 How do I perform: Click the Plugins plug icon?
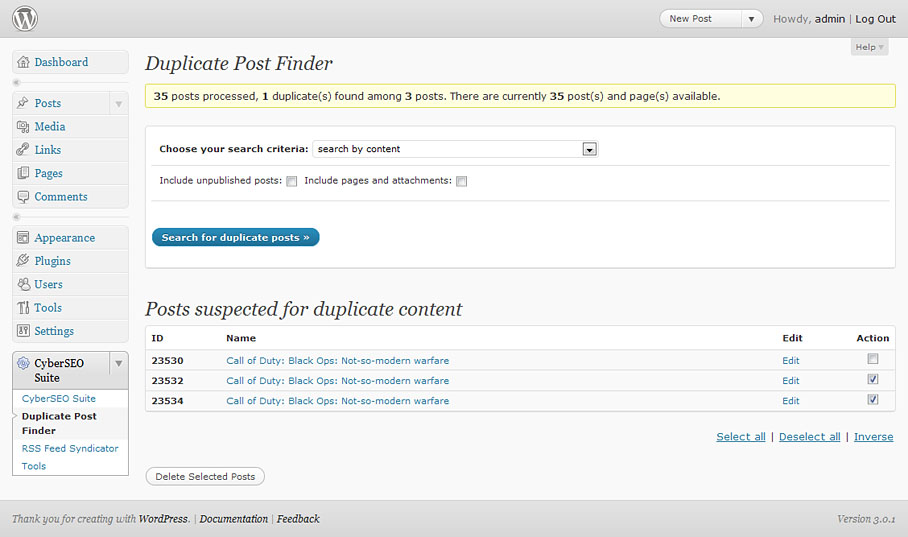coord(23,261)
